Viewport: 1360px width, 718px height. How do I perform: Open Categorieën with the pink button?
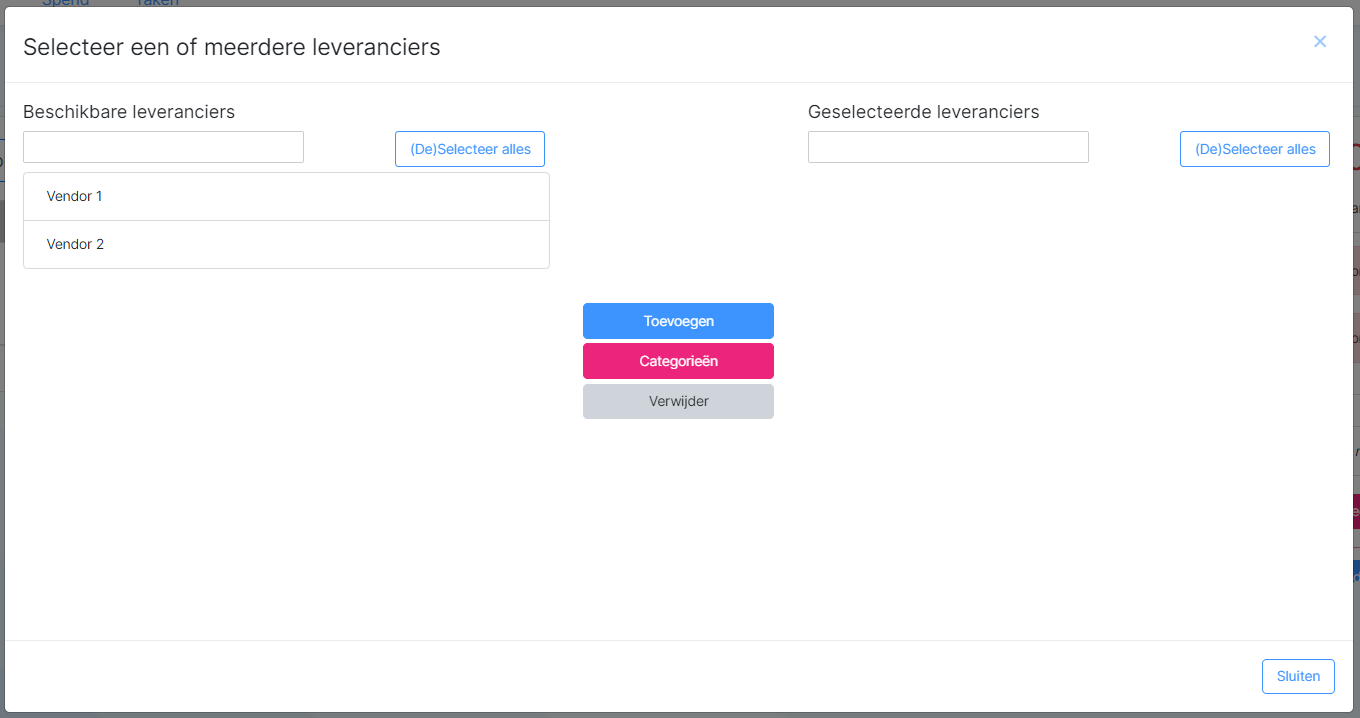[x=678, y=361]
